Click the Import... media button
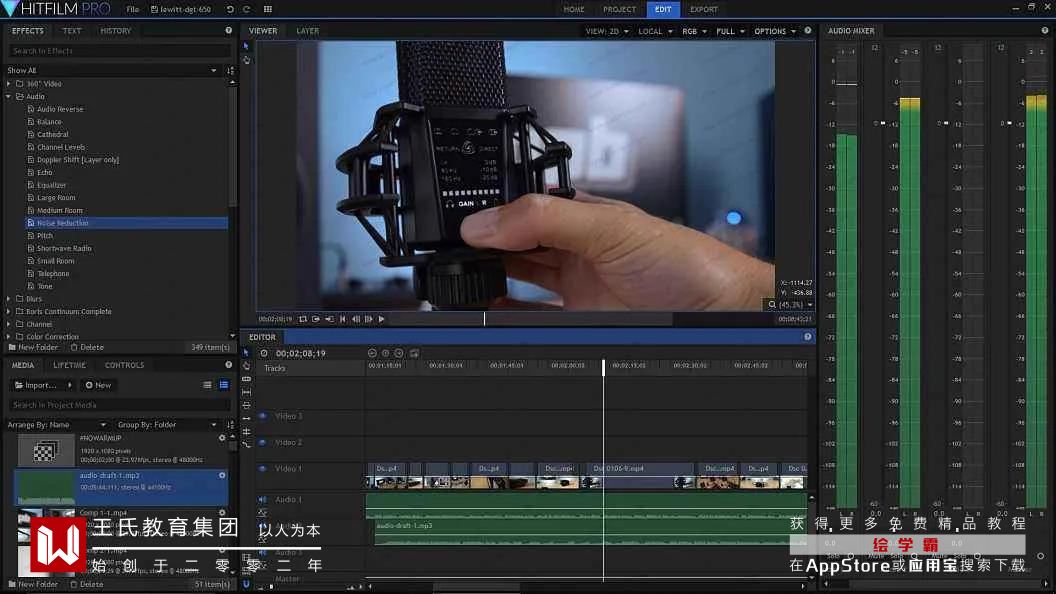1056x594 pixels. (x=42, y=385)
